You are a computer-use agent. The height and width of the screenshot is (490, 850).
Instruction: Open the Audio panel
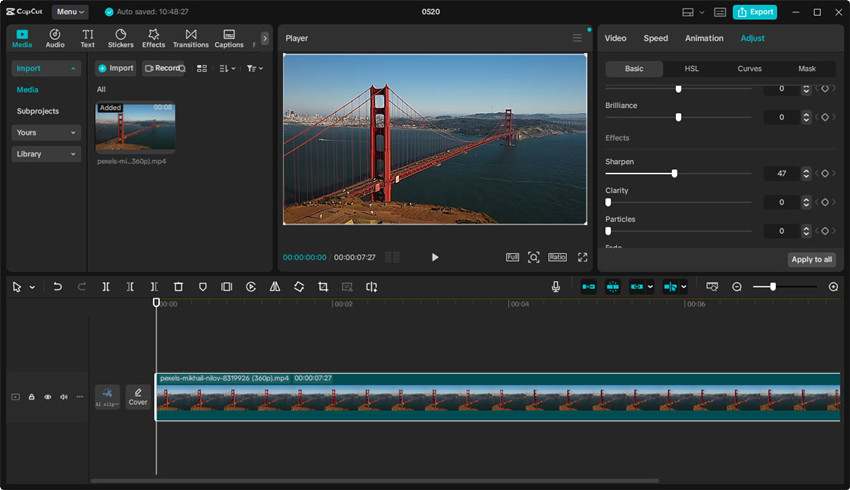click(55, 38)
